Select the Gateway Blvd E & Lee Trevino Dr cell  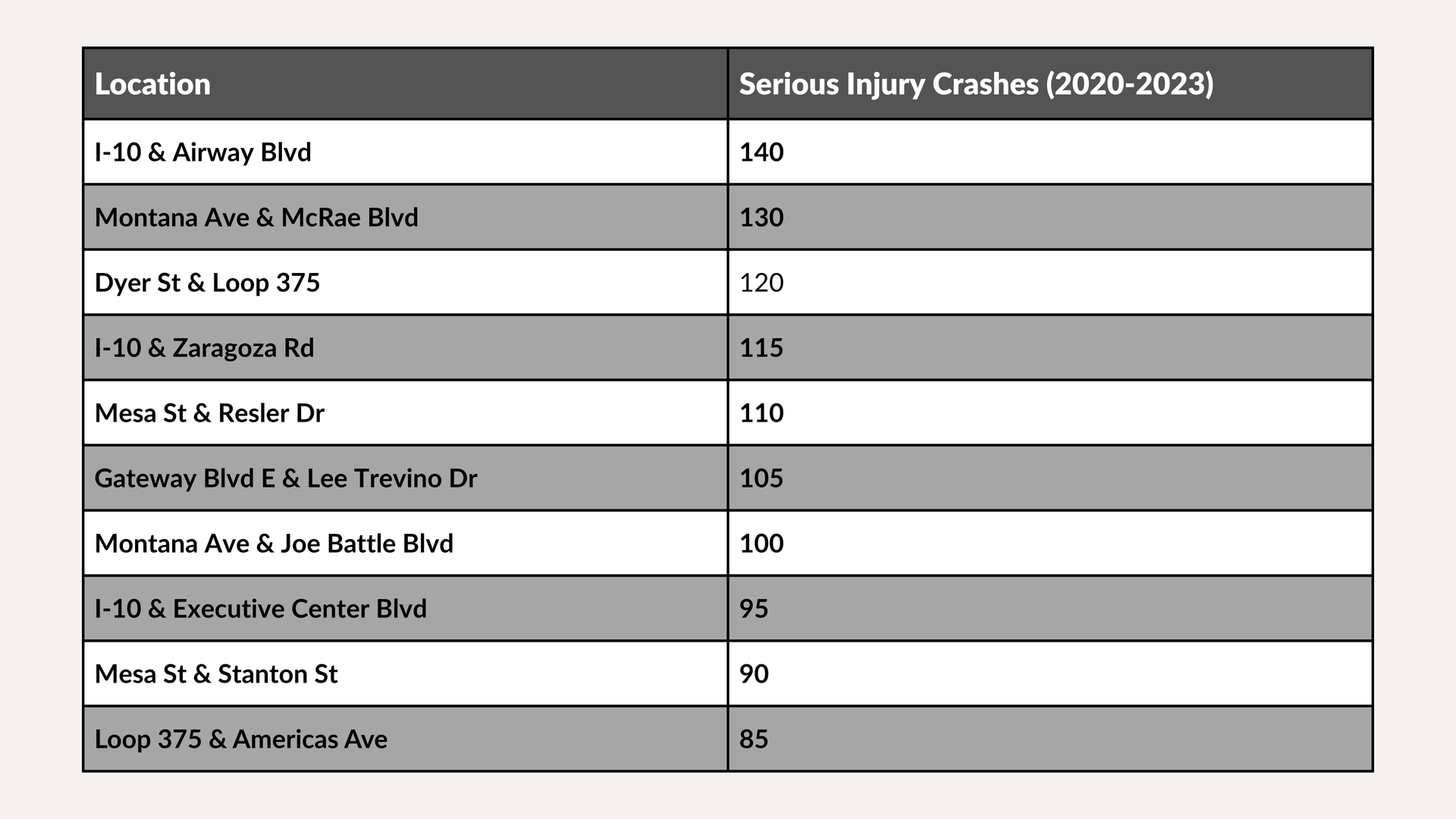[x=406, y=478]
